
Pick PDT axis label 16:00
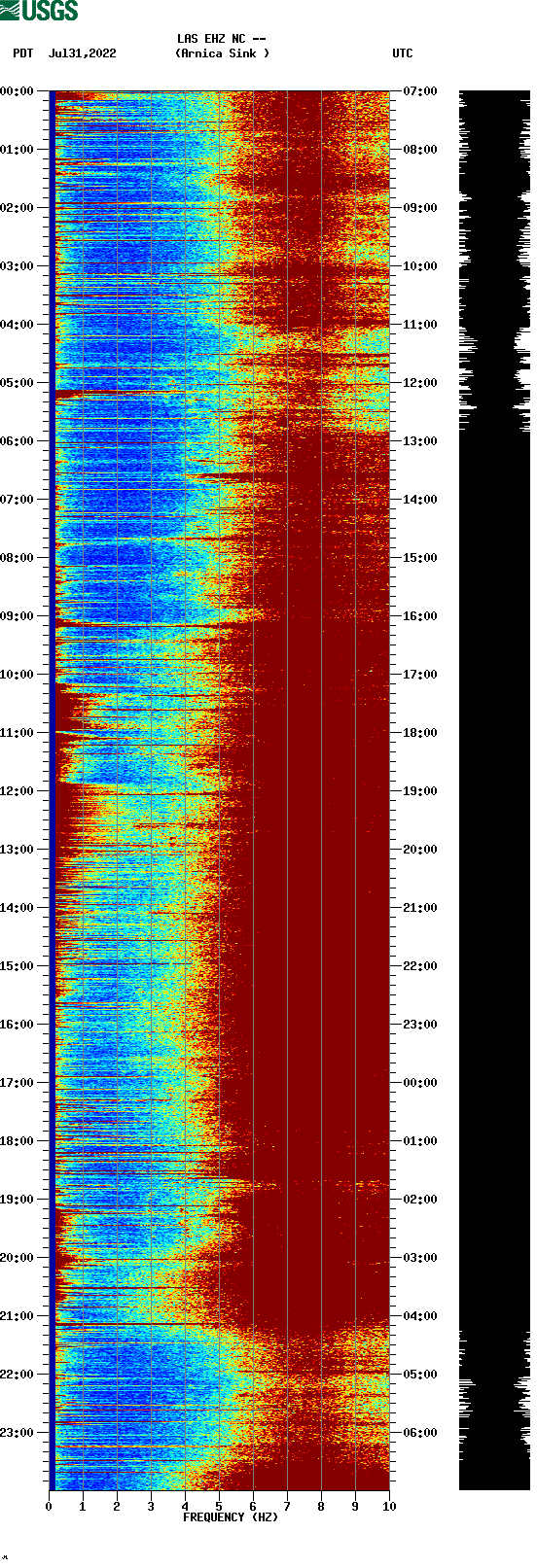(x=18, y=1025)
